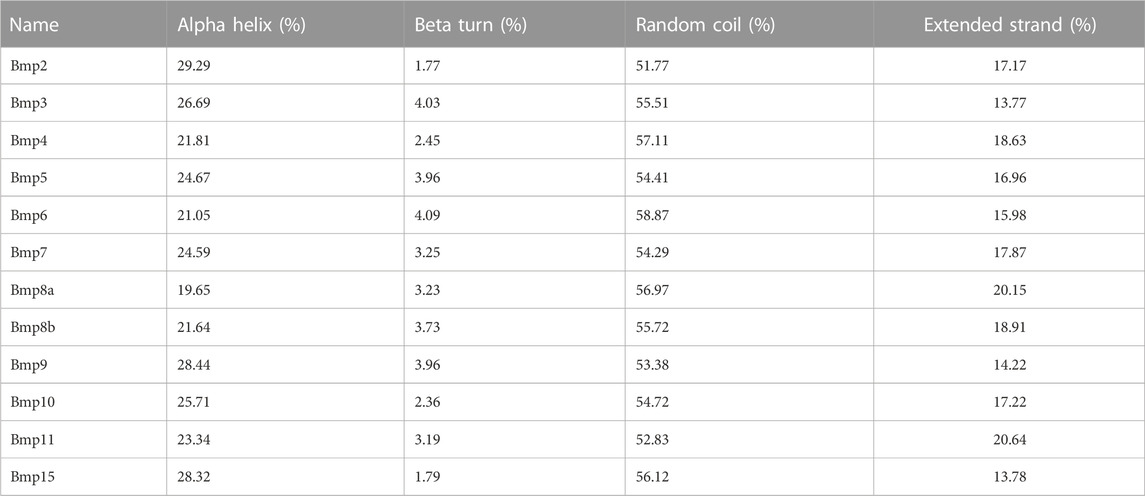Select Bmp2 alpha helix value 29.29
The width and height of the screenshot is (1145, 496).
click(x=193, y=66)
